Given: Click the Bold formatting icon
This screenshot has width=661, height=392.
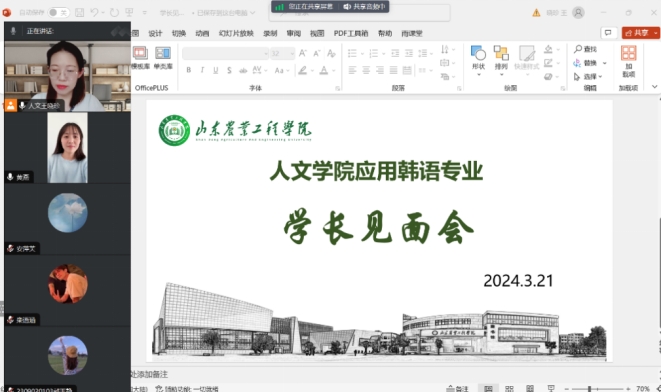Looking at the screenshot, I should [x=188, y=70].
